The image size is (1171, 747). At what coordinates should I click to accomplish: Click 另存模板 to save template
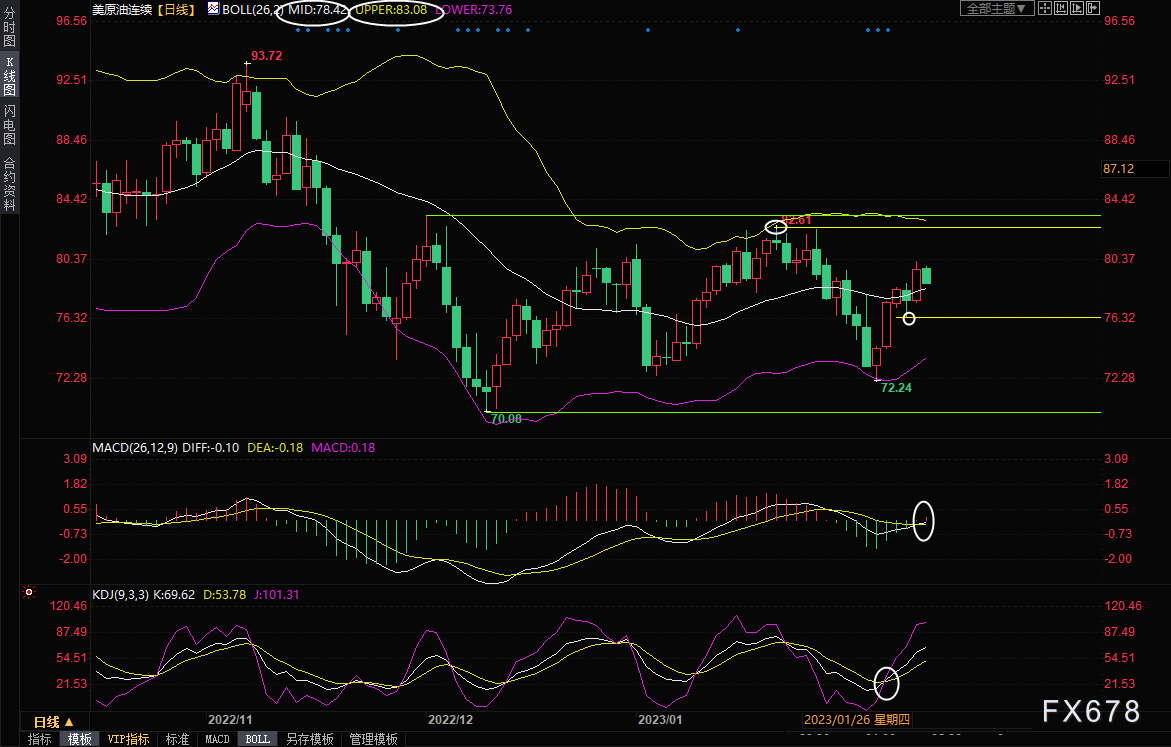coord(310,739)
